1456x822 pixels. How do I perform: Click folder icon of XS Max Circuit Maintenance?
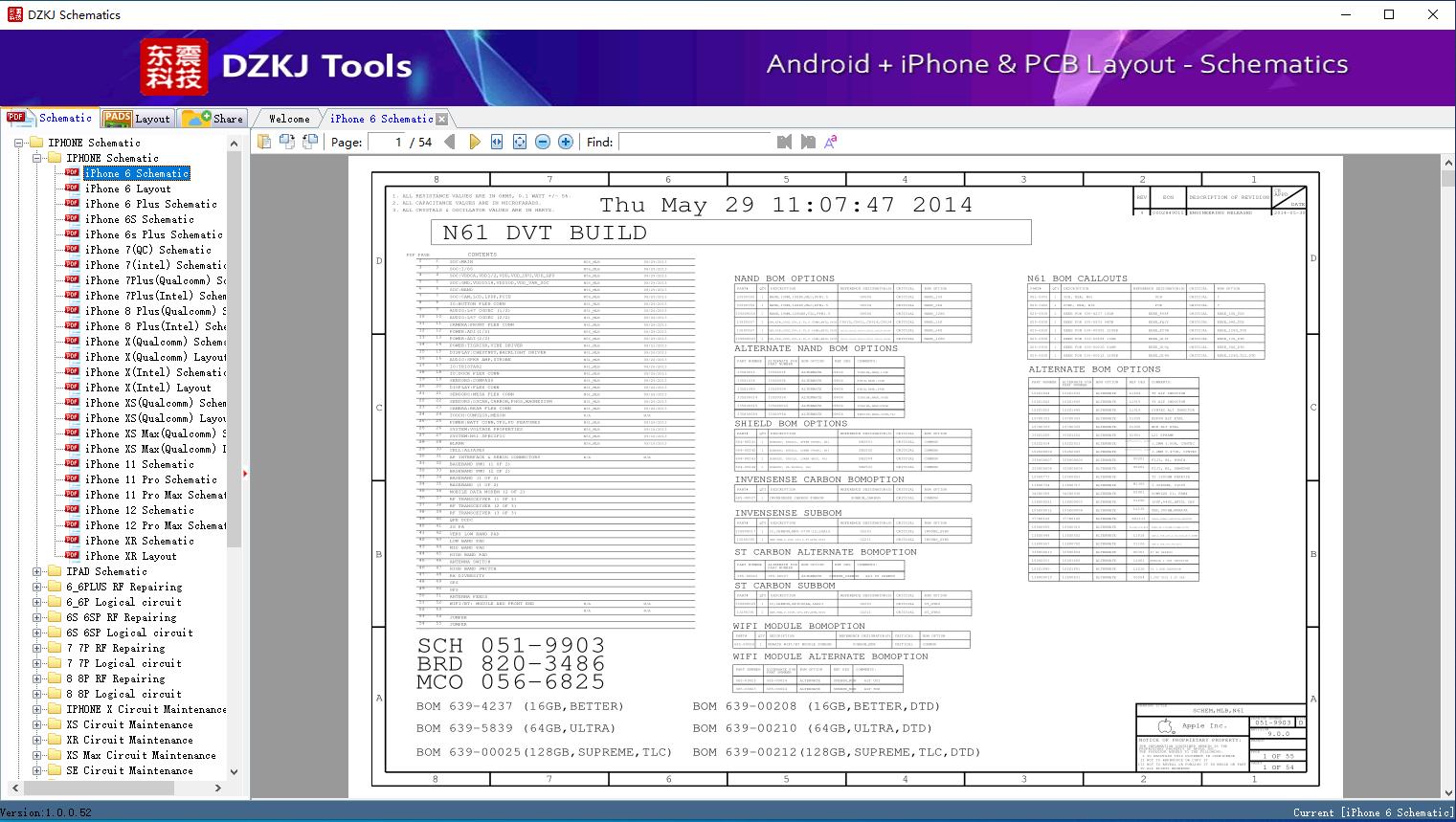(55, 755)
